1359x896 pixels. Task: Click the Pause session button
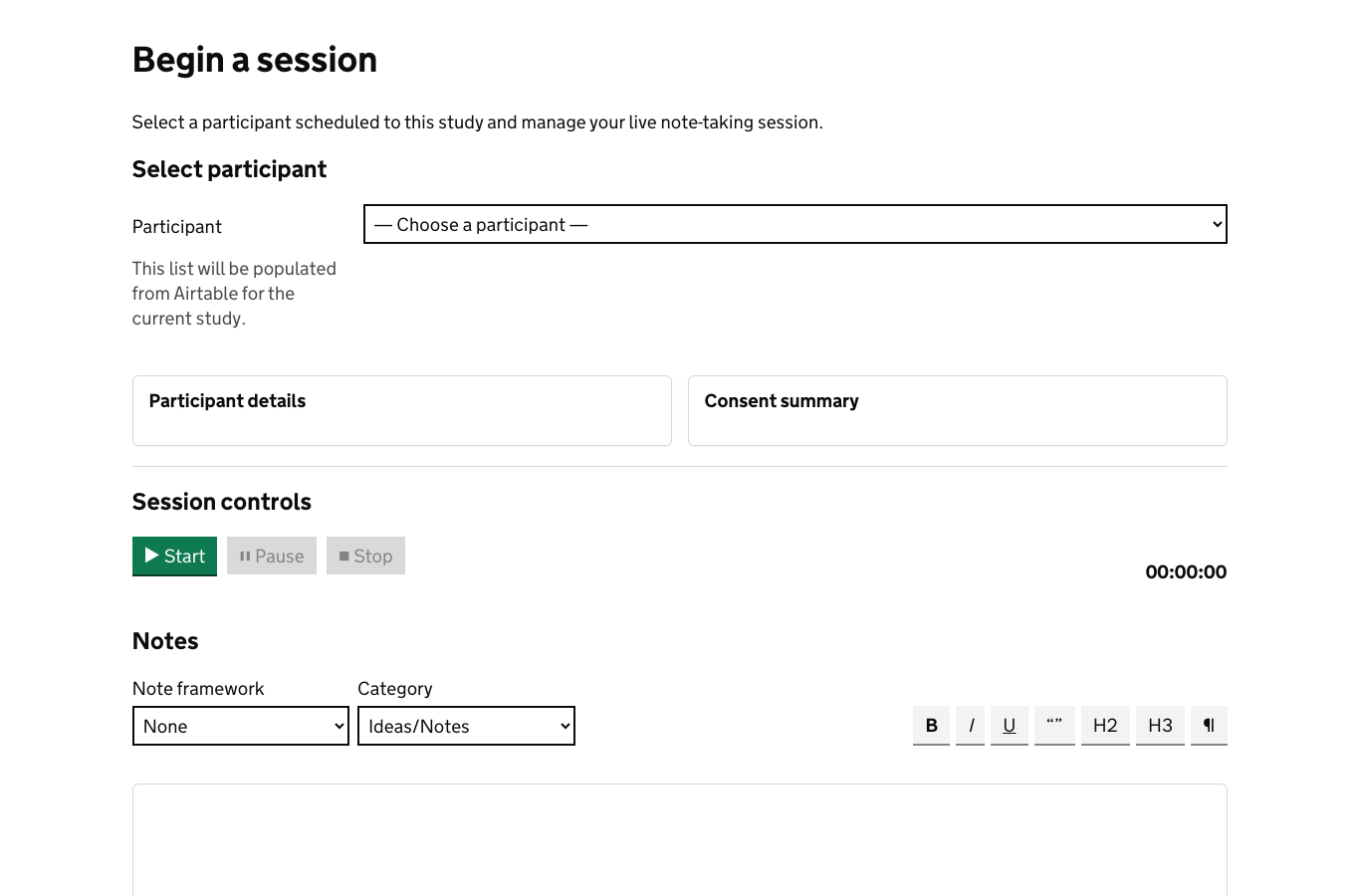[272, 556]
